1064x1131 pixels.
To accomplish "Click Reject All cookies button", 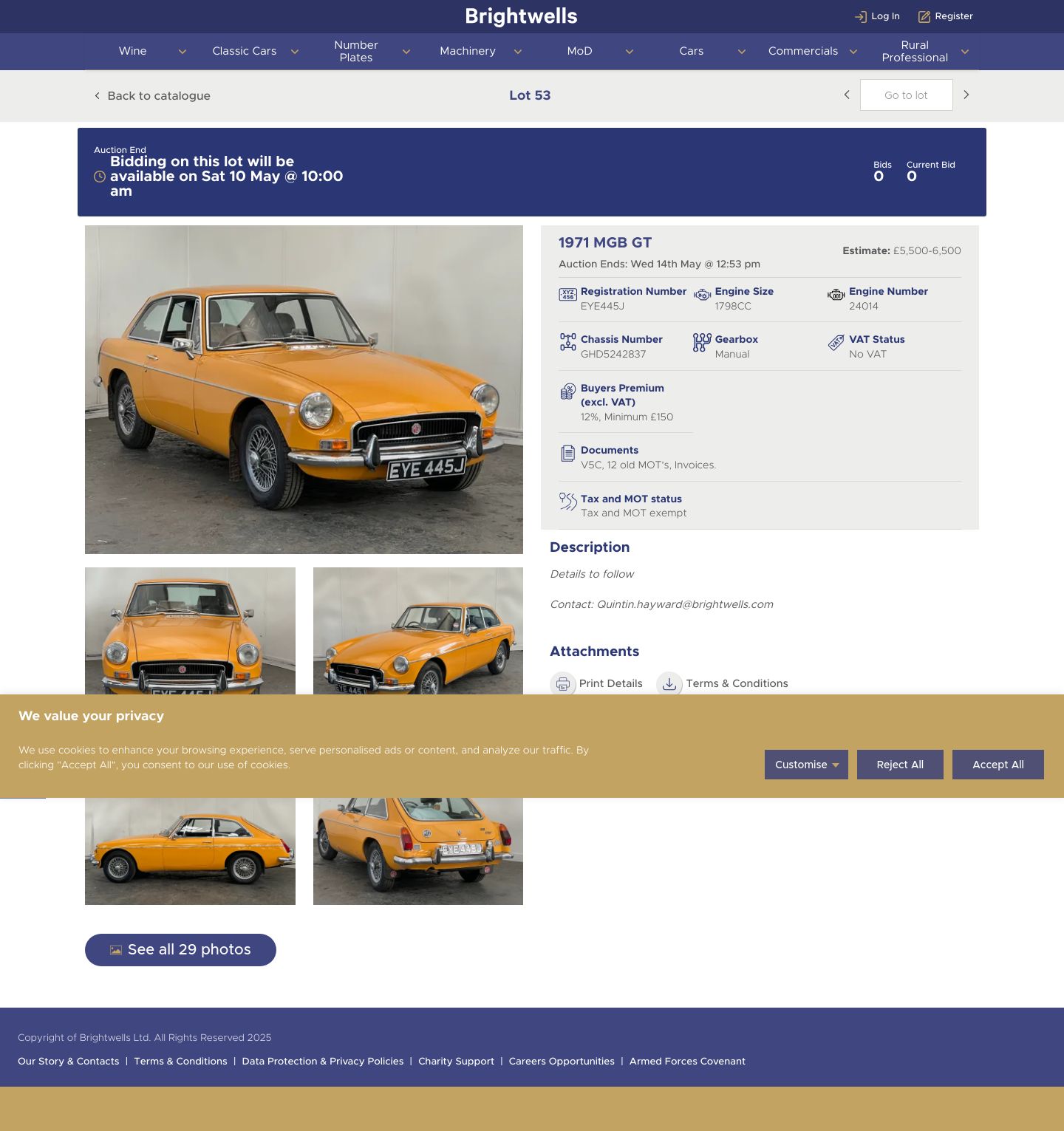I will [x=900, y=765].
